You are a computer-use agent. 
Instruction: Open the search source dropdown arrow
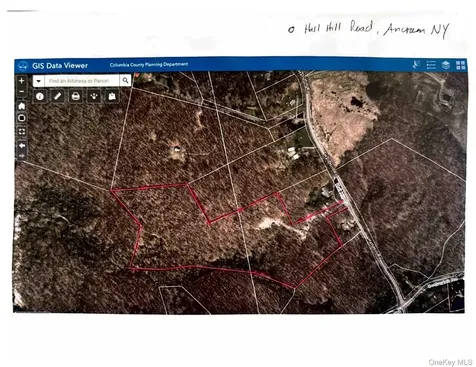click(x=39, y=81)
